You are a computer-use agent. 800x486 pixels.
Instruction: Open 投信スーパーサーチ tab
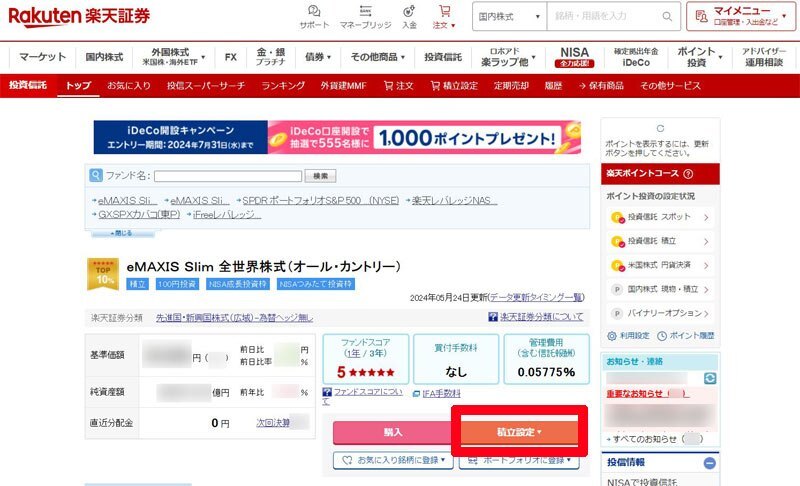click(206, 86)
